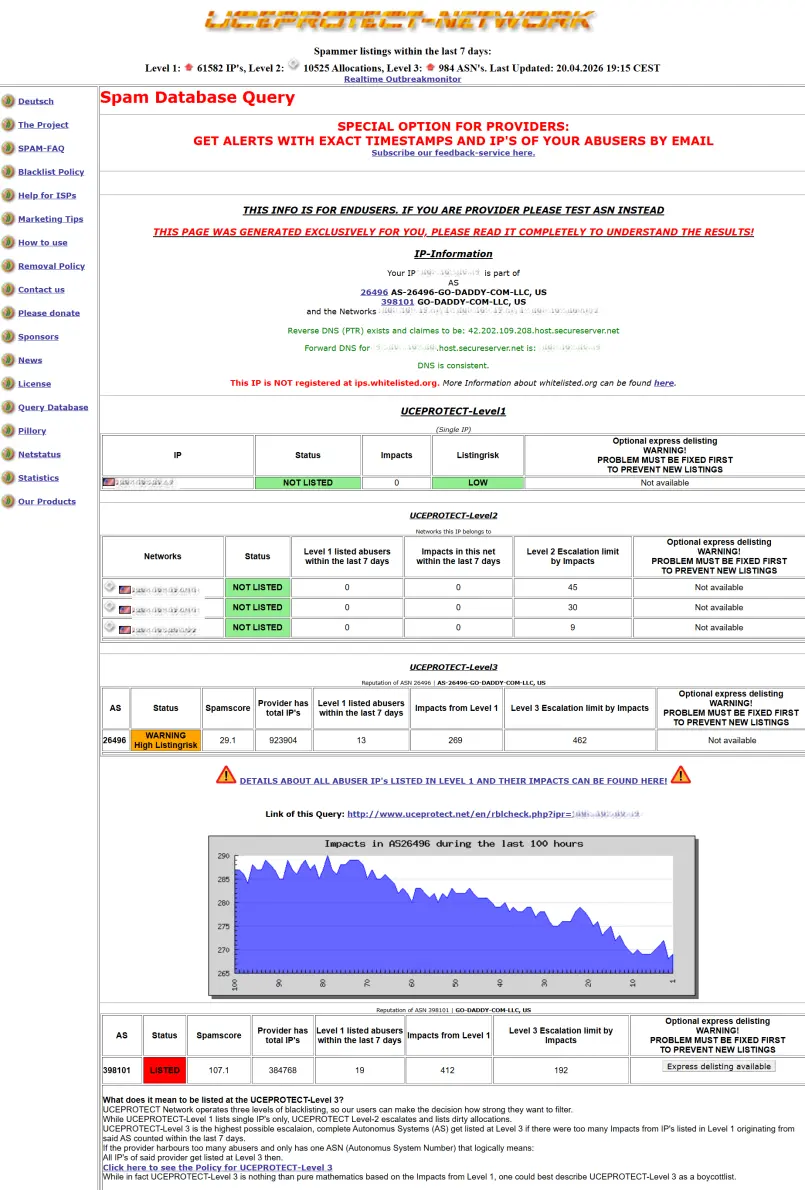Open Blacklist Policy page
The image size is (805, 1190).
point(51,172)
